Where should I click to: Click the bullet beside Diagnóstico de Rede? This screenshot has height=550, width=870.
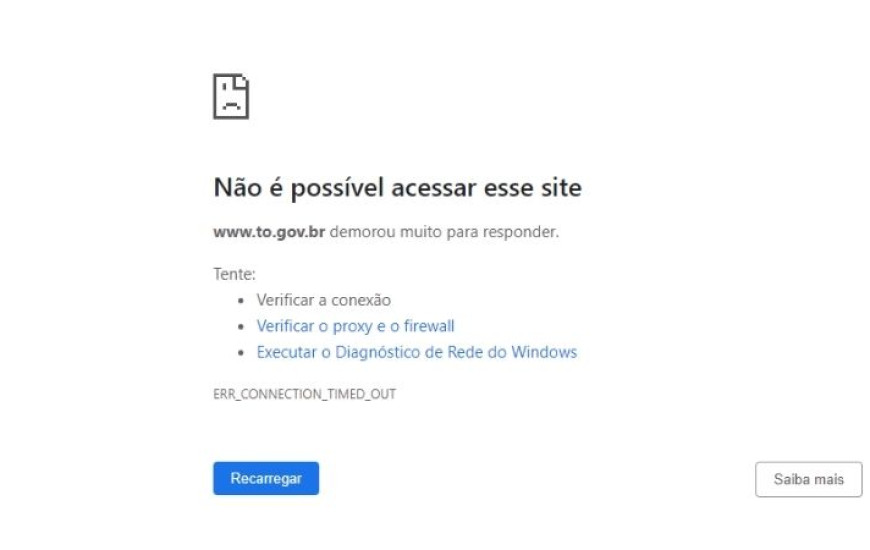240,353
